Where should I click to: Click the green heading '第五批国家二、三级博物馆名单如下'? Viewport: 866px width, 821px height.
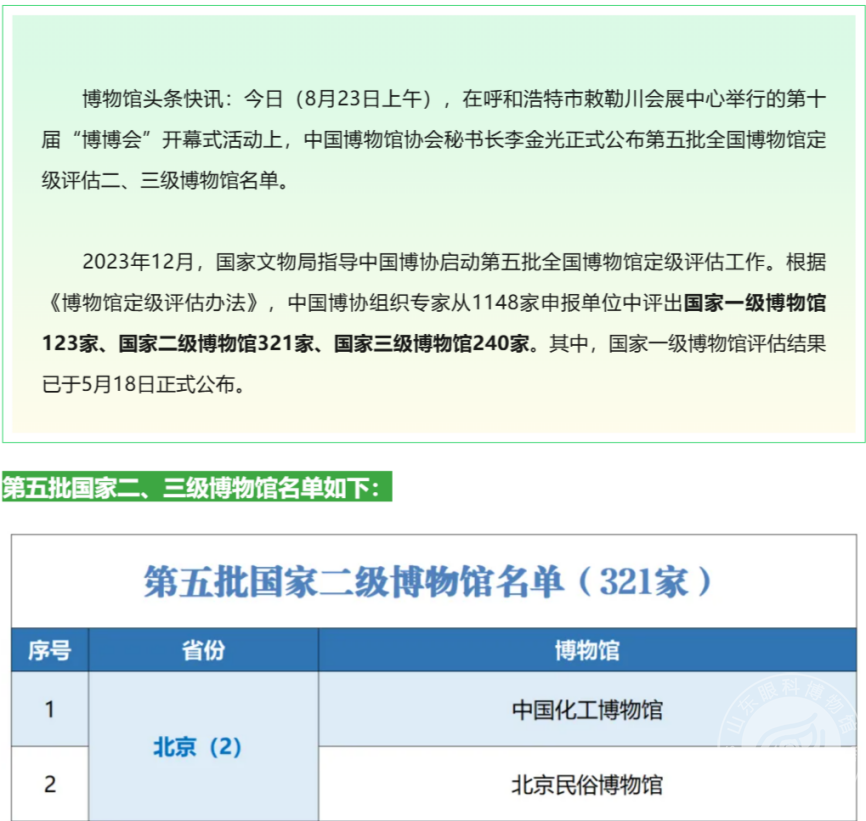(197, 487)
